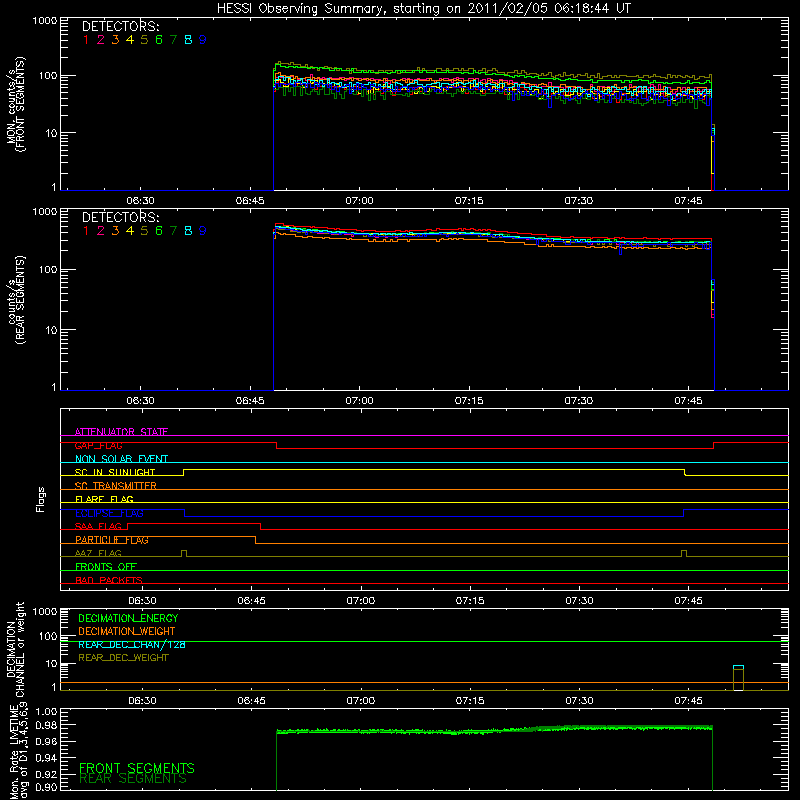Select yellow detector 4 in front segments legend
This screenshot has height=800, width=800.
click(130, 40)
